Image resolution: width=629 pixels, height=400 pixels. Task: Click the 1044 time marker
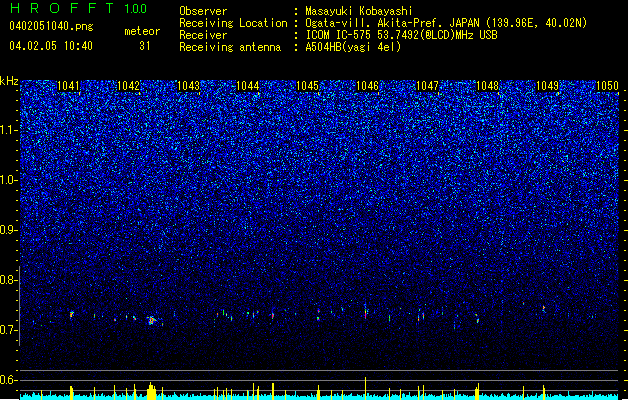(248, 86)
